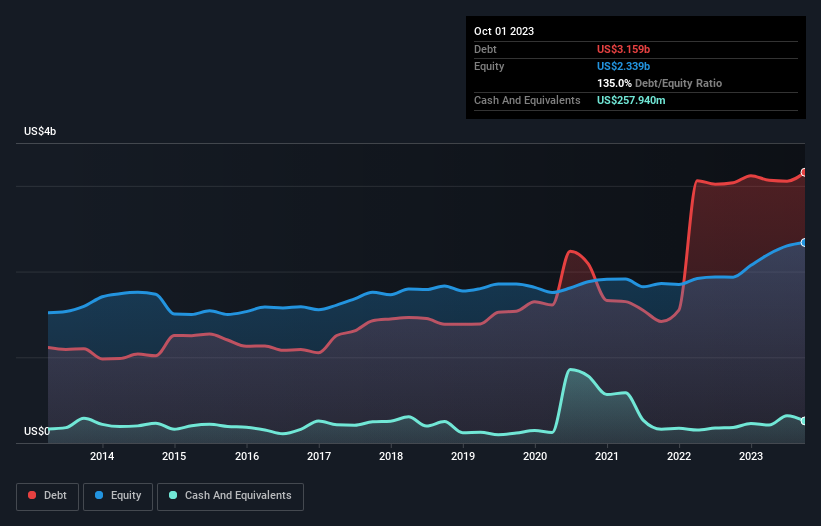Viewport: 821px width, 526px height.
Task: Click the Debt row label in tooltip
Action: pyautogui.click(x=485, y=49)
